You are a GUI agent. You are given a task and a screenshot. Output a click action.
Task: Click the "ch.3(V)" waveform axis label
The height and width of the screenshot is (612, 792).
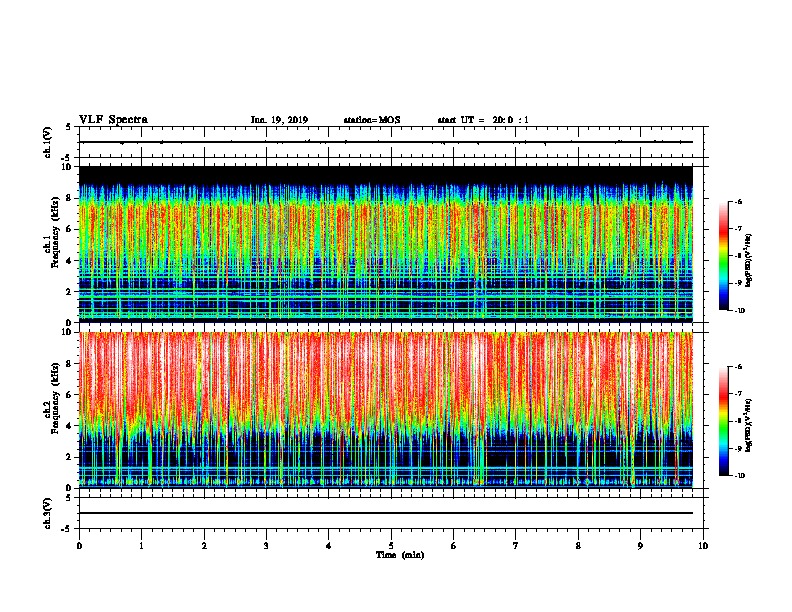(x=47, y=513)
